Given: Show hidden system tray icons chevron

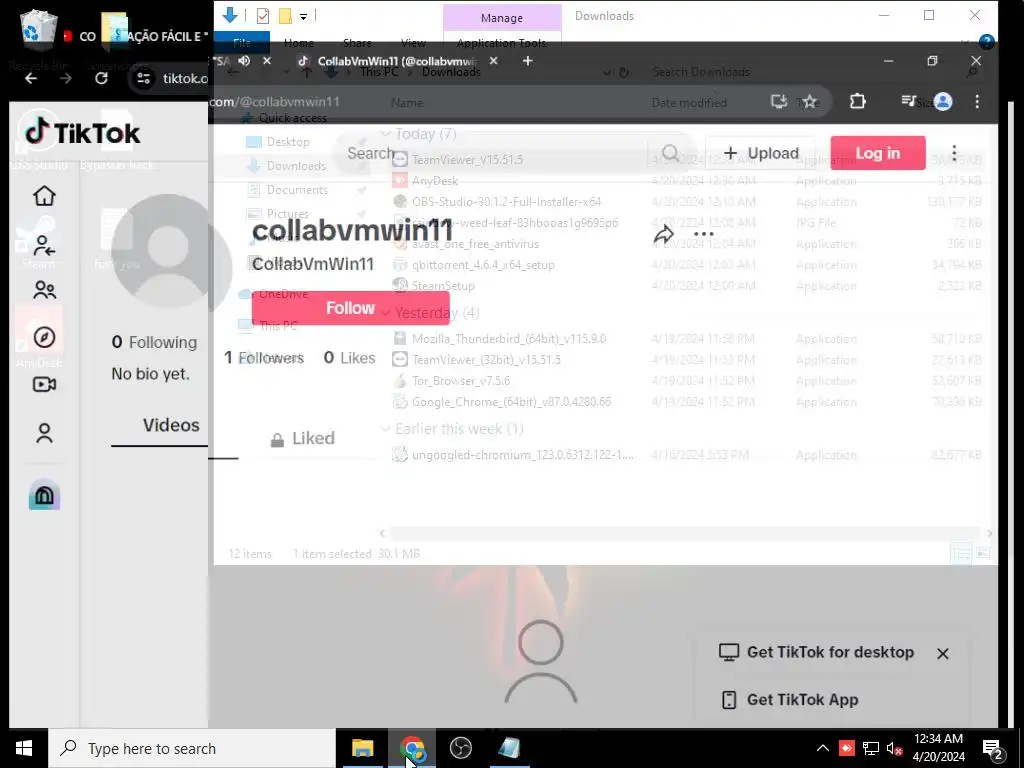Looking at the screenshot, I should [x=823, y=748].
